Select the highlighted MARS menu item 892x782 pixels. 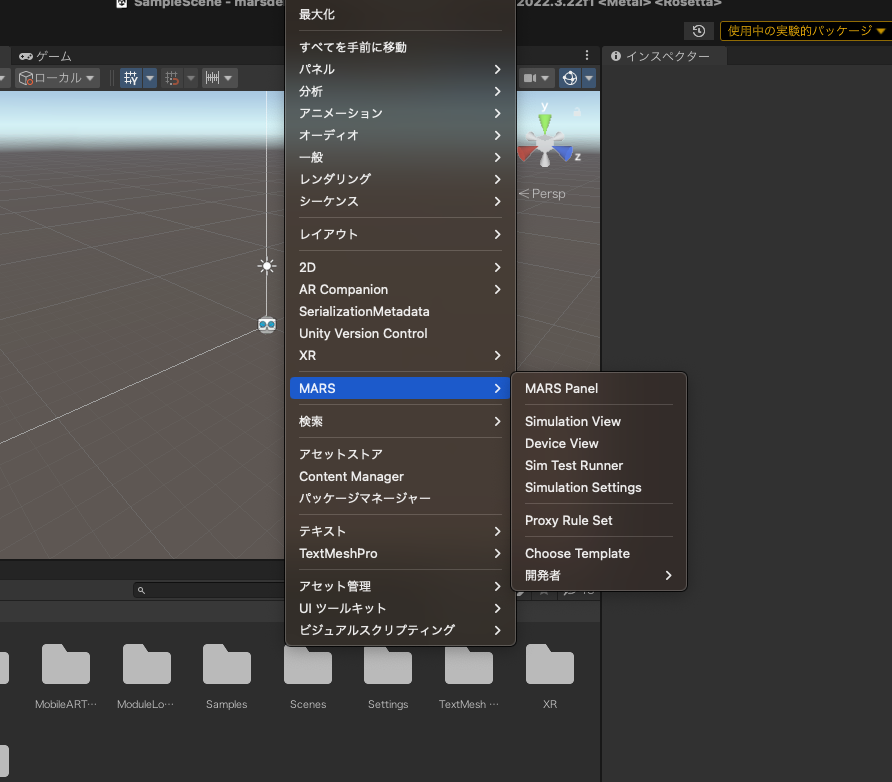pos(400,388)
